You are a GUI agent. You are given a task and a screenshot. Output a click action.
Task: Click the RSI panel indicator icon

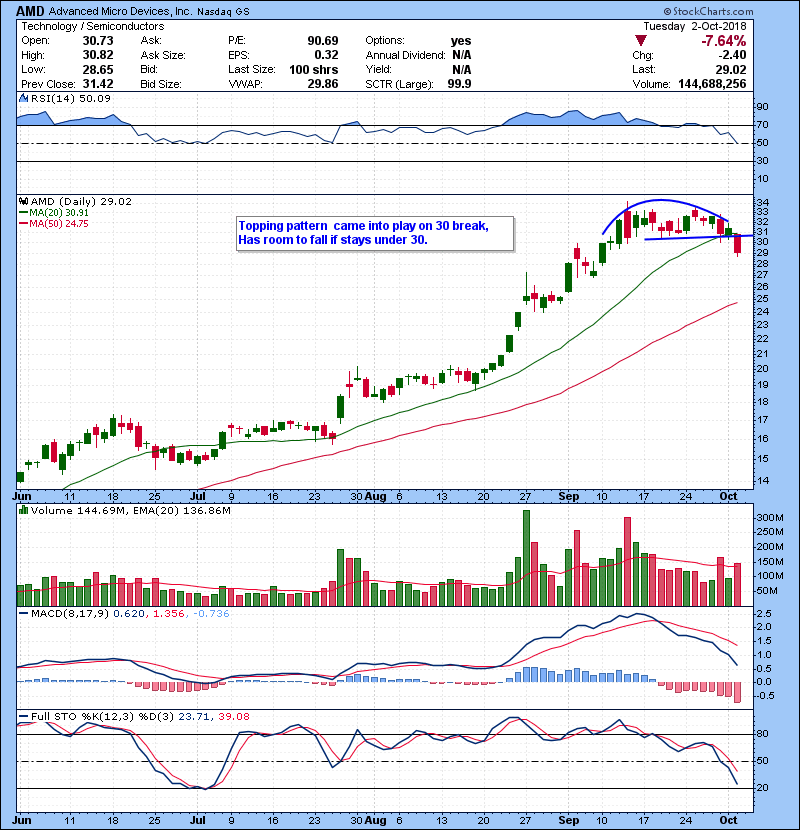click(24, 98)
